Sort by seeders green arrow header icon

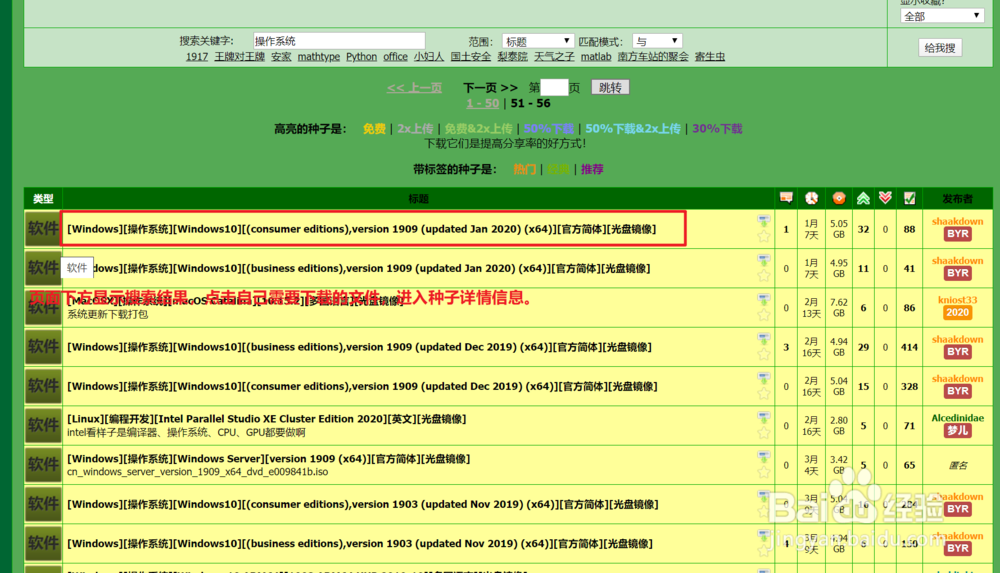pyautogui.click(x=863, y=198)
